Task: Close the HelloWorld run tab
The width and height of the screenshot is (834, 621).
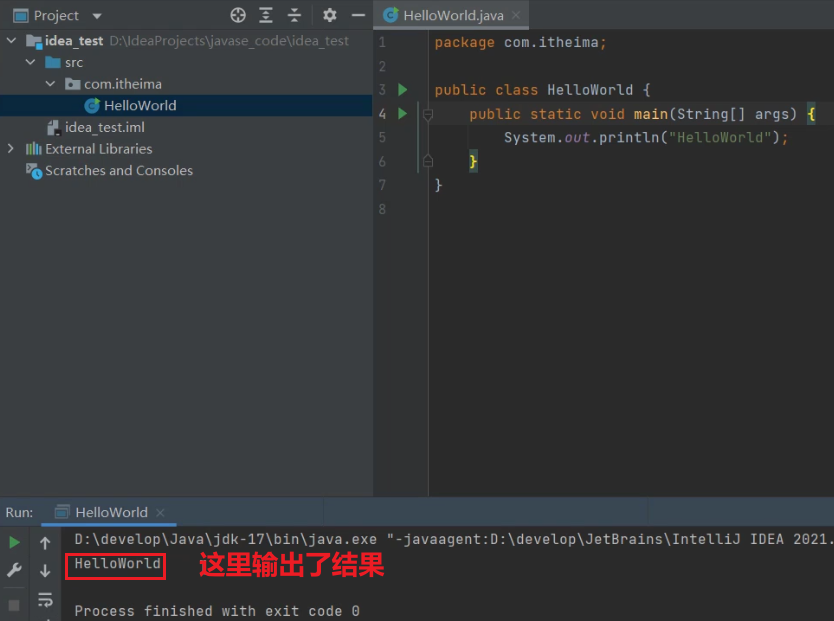Action: pyautogui.click(x=160, y=513)
